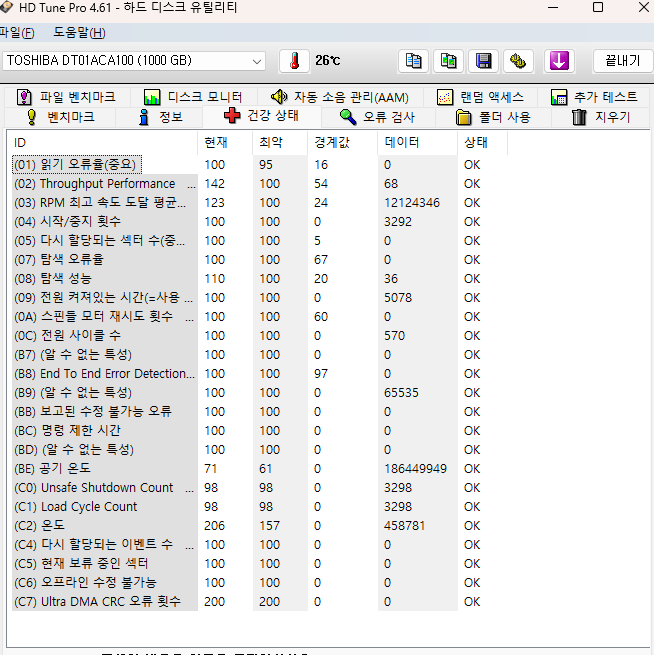Click the 26℃ temperature readout
Screen dimensions: 654x655
click(328, 61)
